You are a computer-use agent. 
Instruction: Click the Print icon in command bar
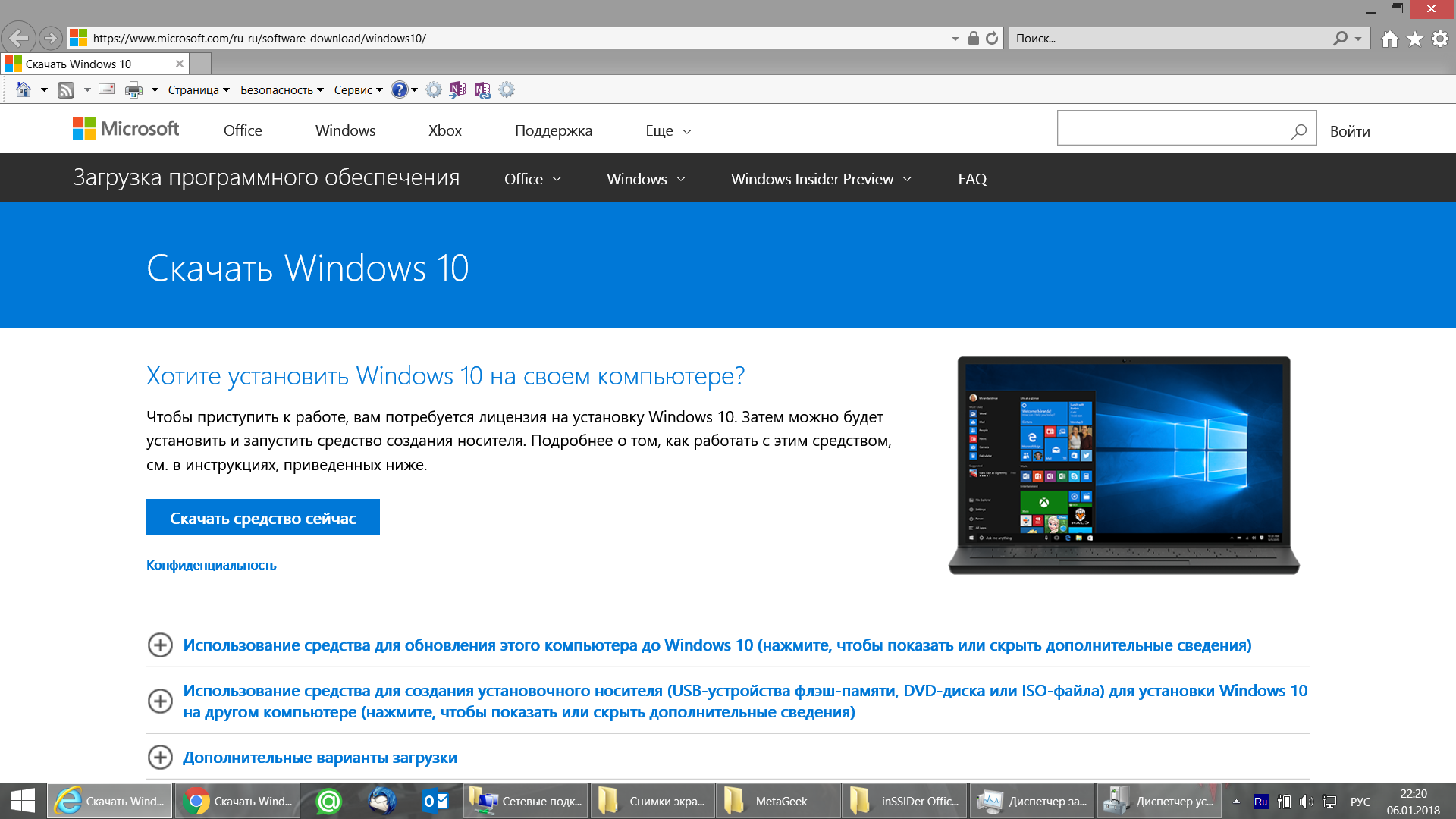[133, 90]
